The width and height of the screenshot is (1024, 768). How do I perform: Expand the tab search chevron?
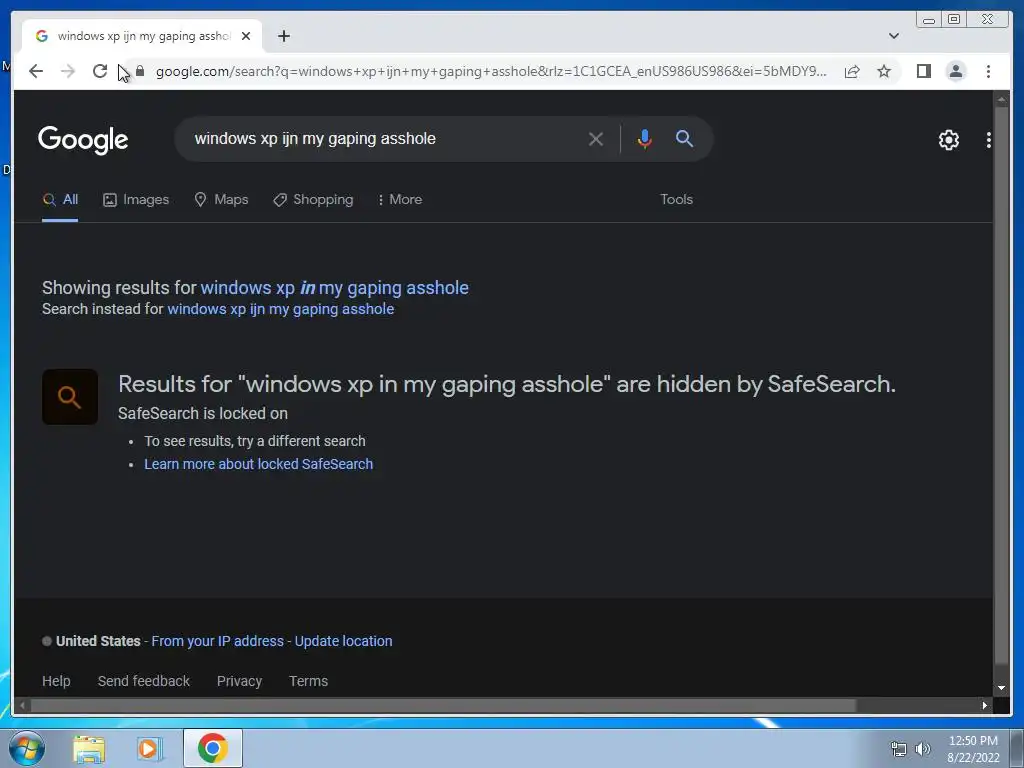click(894, 36)
